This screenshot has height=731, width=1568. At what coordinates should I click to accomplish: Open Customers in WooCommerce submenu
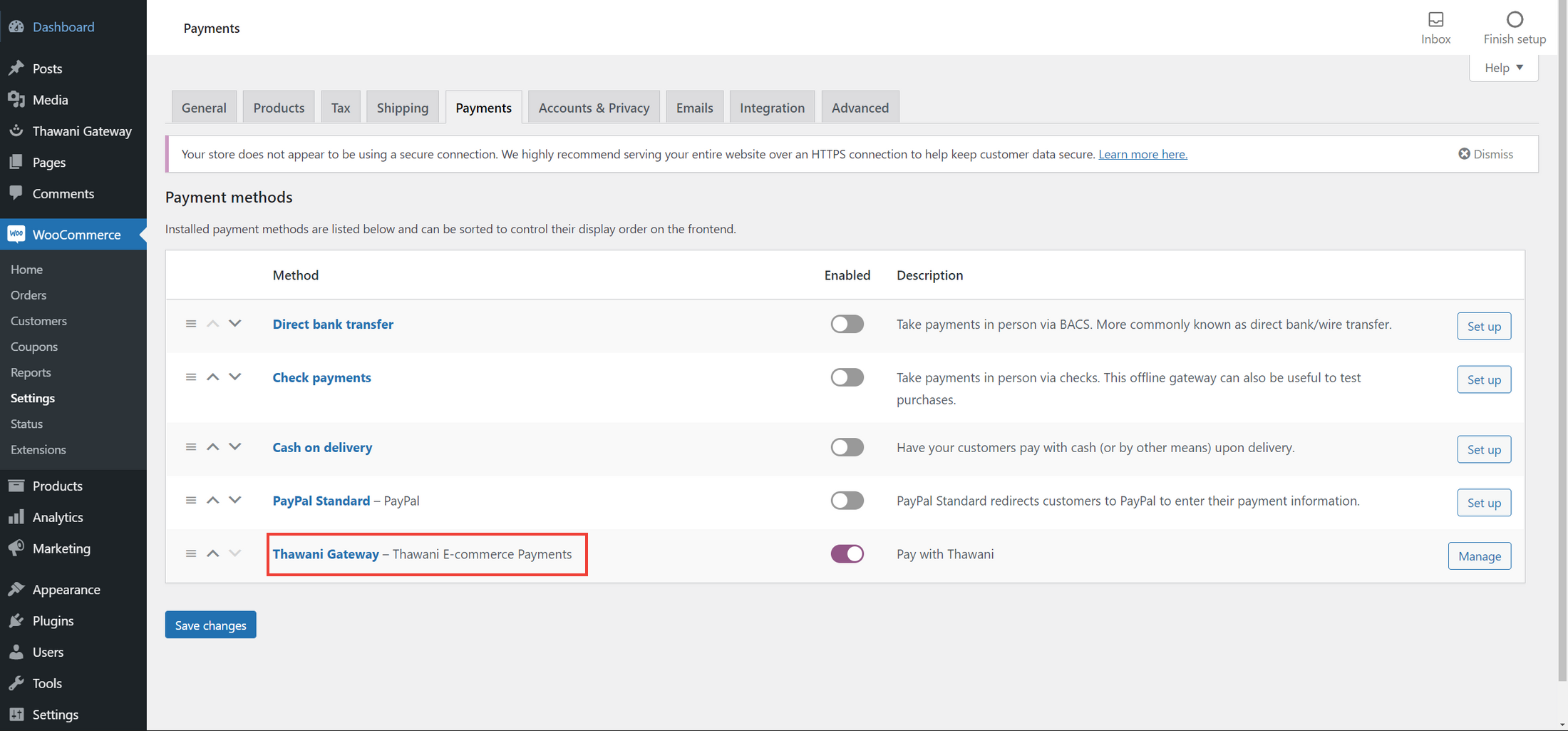[38, 321]
